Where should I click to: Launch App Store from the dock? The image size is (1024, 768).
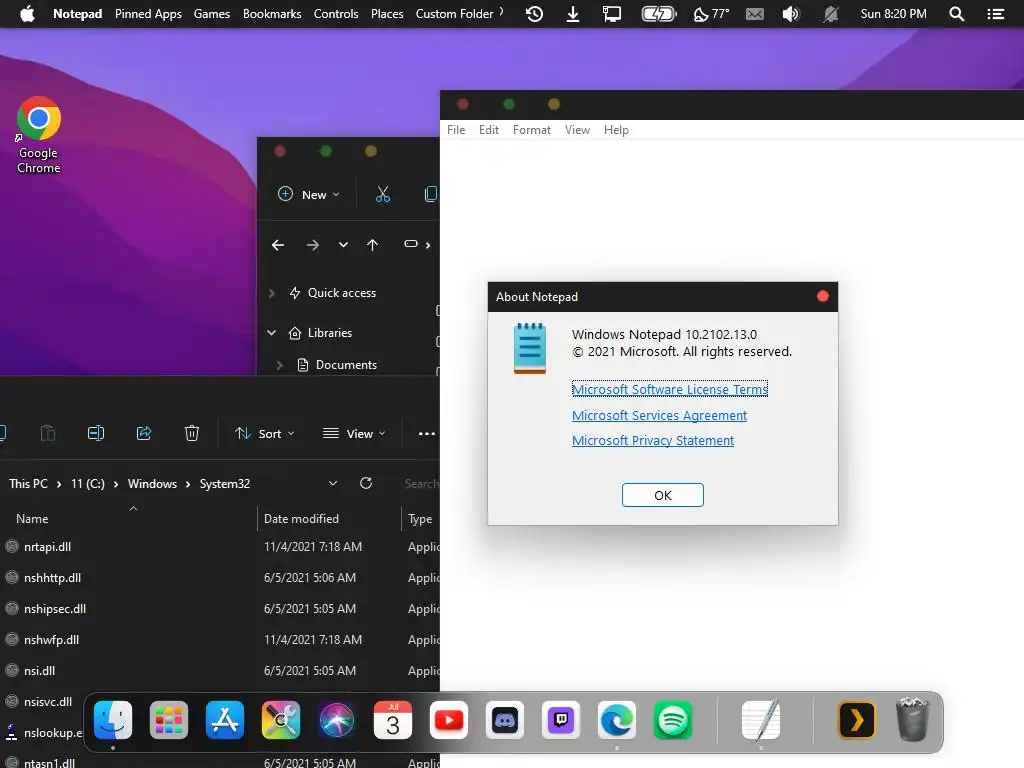coord(225,720)
